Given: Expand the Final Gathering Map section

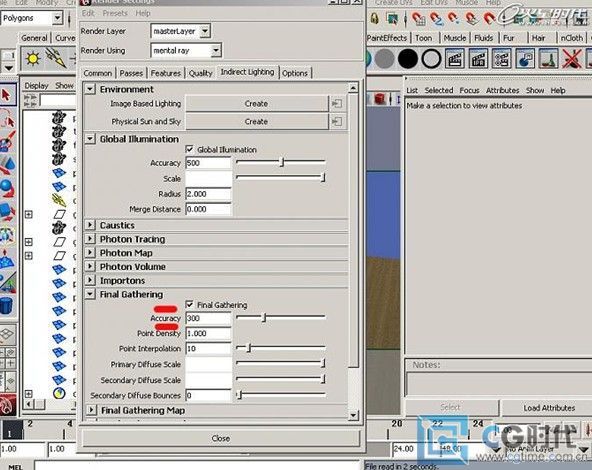Looking at the screenshot, I should [91, 410].
